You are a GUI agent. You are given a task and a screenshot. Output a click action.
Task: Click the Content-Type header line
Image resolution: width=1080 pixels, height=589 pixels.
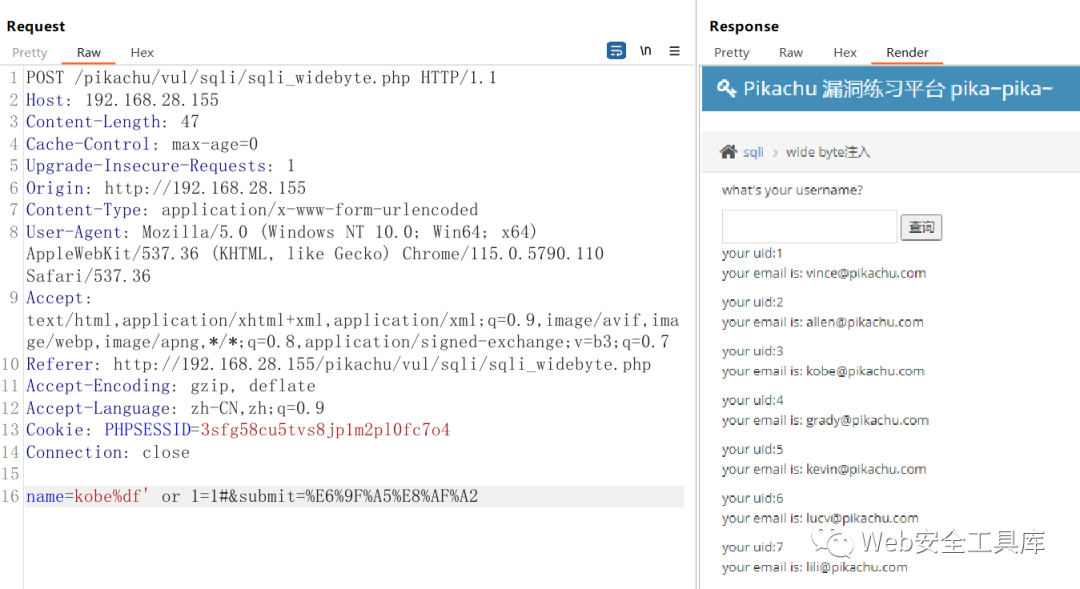click(252, 210)
